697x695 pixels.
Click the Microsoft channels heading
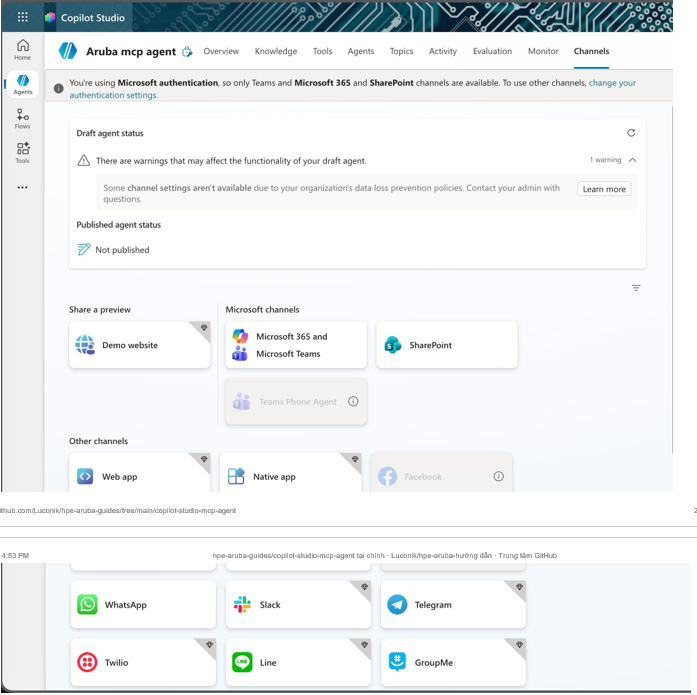262,309
